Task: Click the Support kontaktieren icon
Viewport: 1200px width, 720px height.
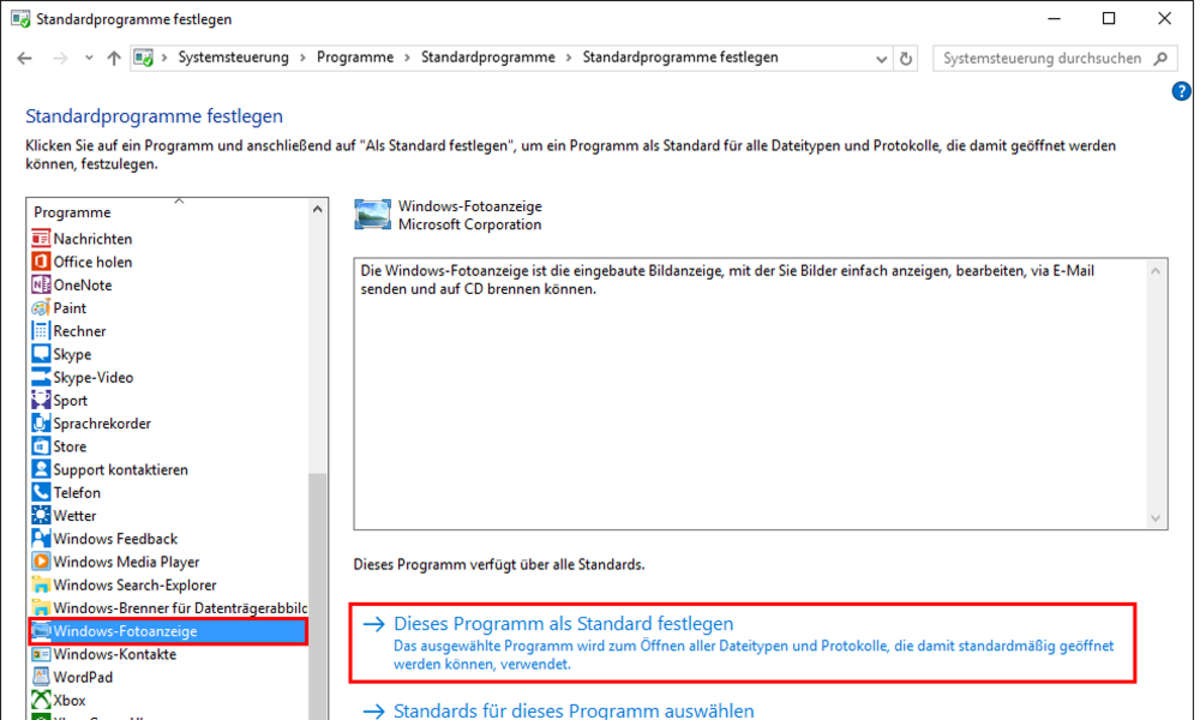Action: pos(41,469)
